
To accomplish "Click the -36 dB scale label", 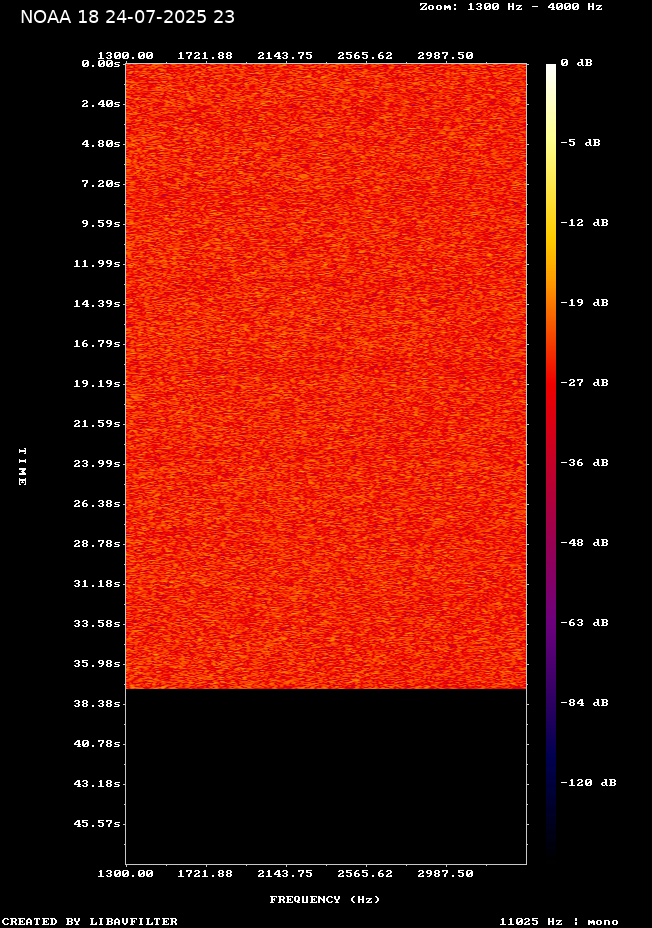I will 585,463.
